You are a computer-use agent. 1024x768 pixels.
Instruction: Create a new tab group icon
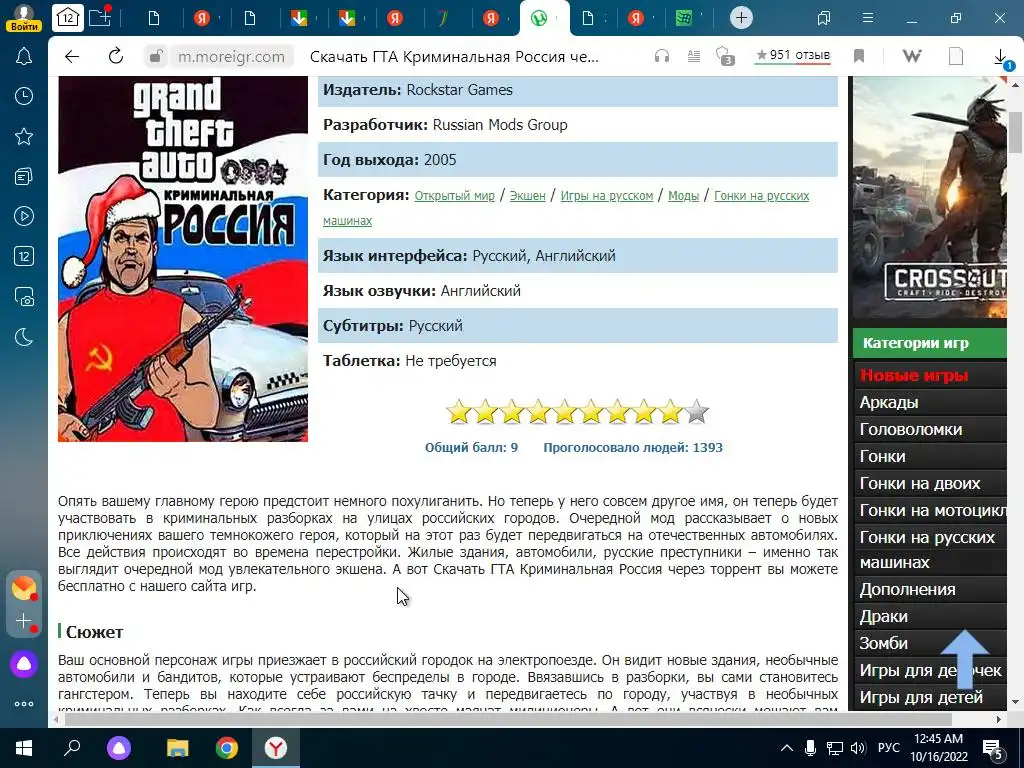(101, 18)
